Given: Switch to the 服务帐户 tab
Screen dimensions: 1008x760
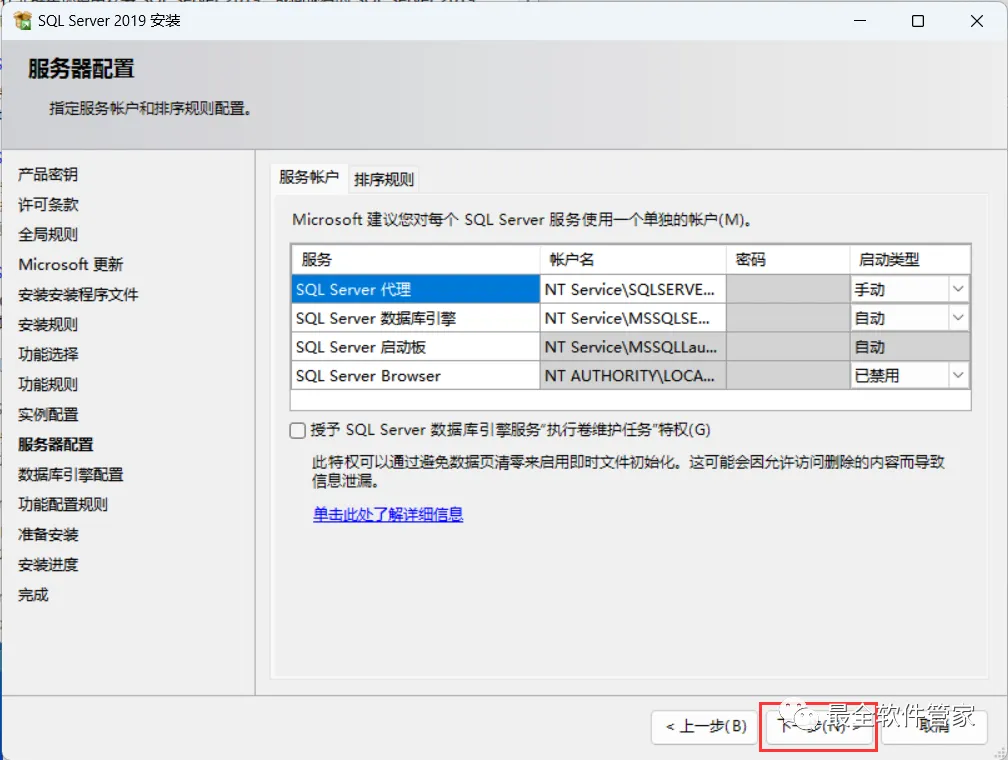Looking at the screenshot, I should (309, 177).
